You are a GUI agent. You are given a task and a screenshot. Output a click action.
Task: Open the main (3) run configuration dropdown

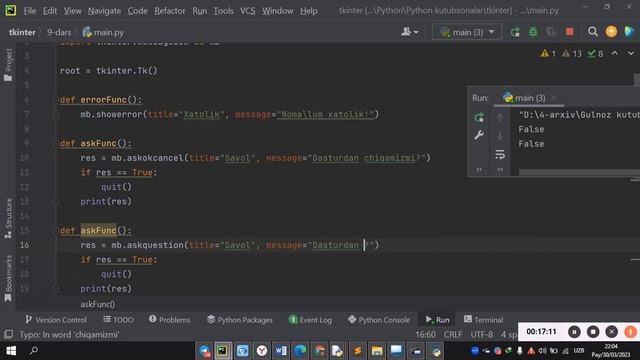[x=467, y=32]
